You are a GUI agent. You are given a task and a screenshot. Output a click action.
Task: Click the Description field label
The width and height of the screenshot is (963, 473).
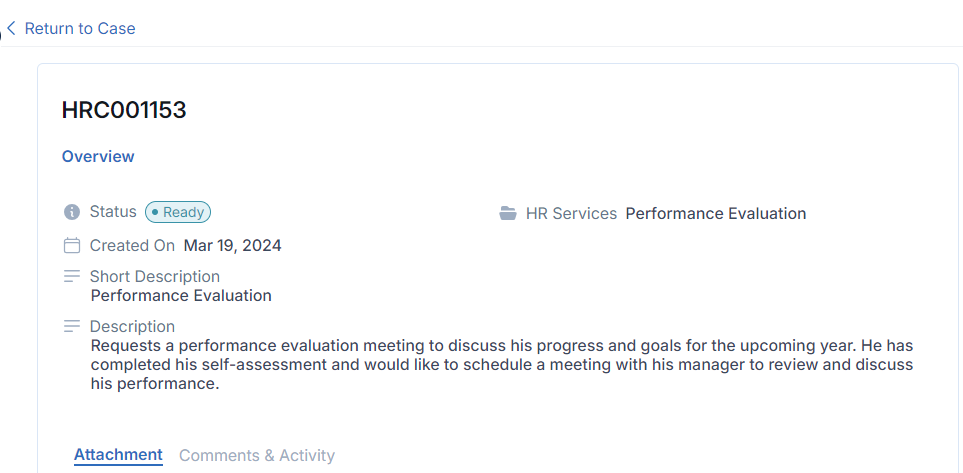132,326
